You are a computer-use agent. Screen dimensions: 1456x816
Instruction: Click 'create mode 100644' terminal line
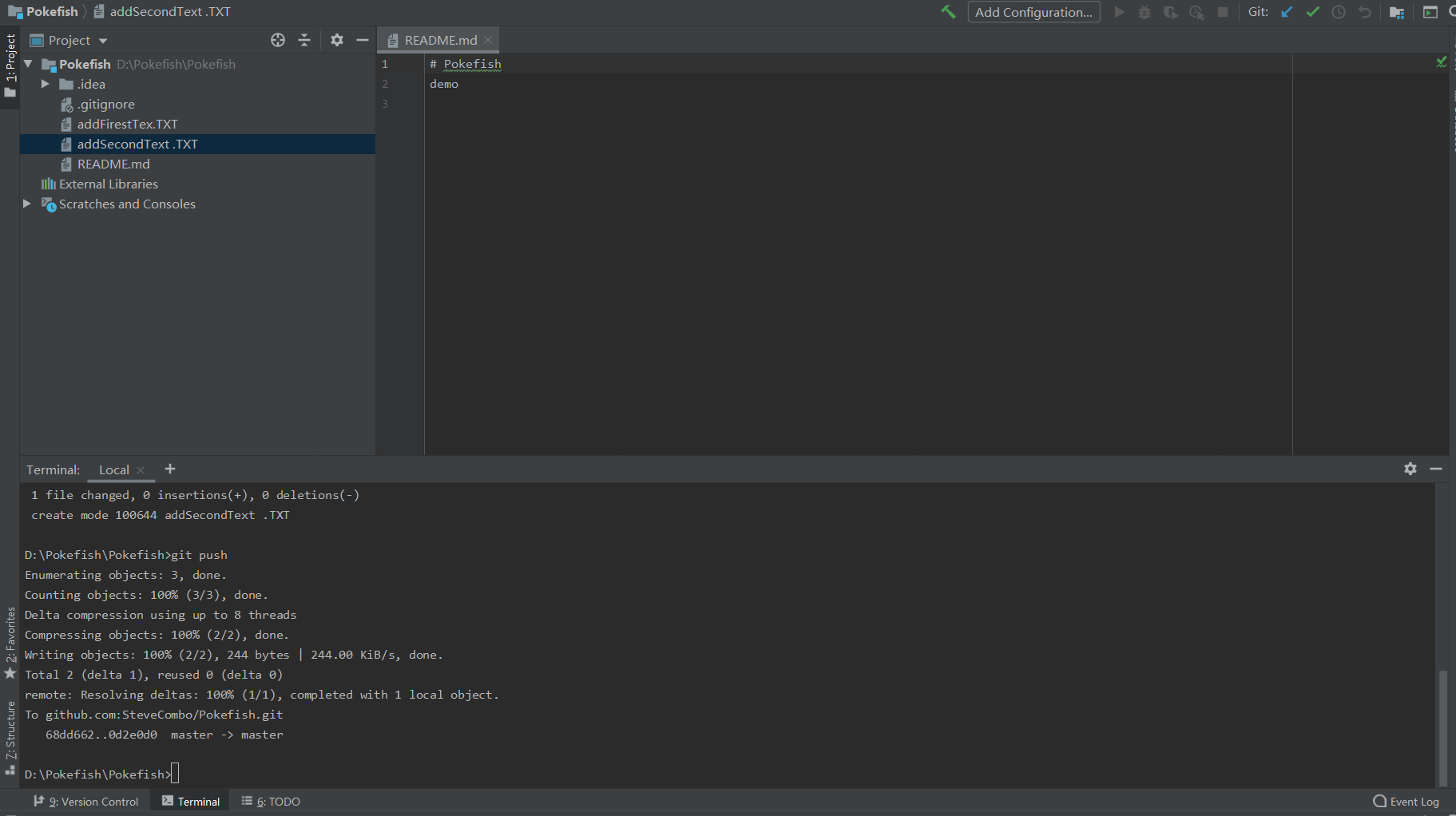click(x=161, y=515)
